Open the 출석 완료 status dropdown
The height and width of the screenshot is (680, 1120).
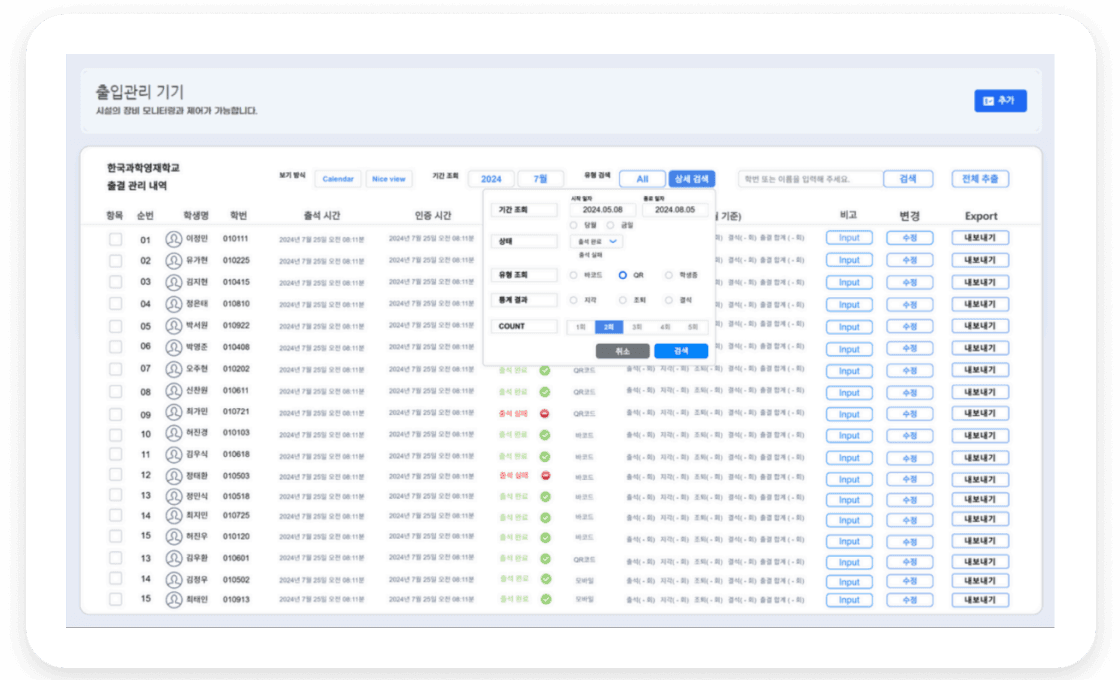click(x=596, y=241)
